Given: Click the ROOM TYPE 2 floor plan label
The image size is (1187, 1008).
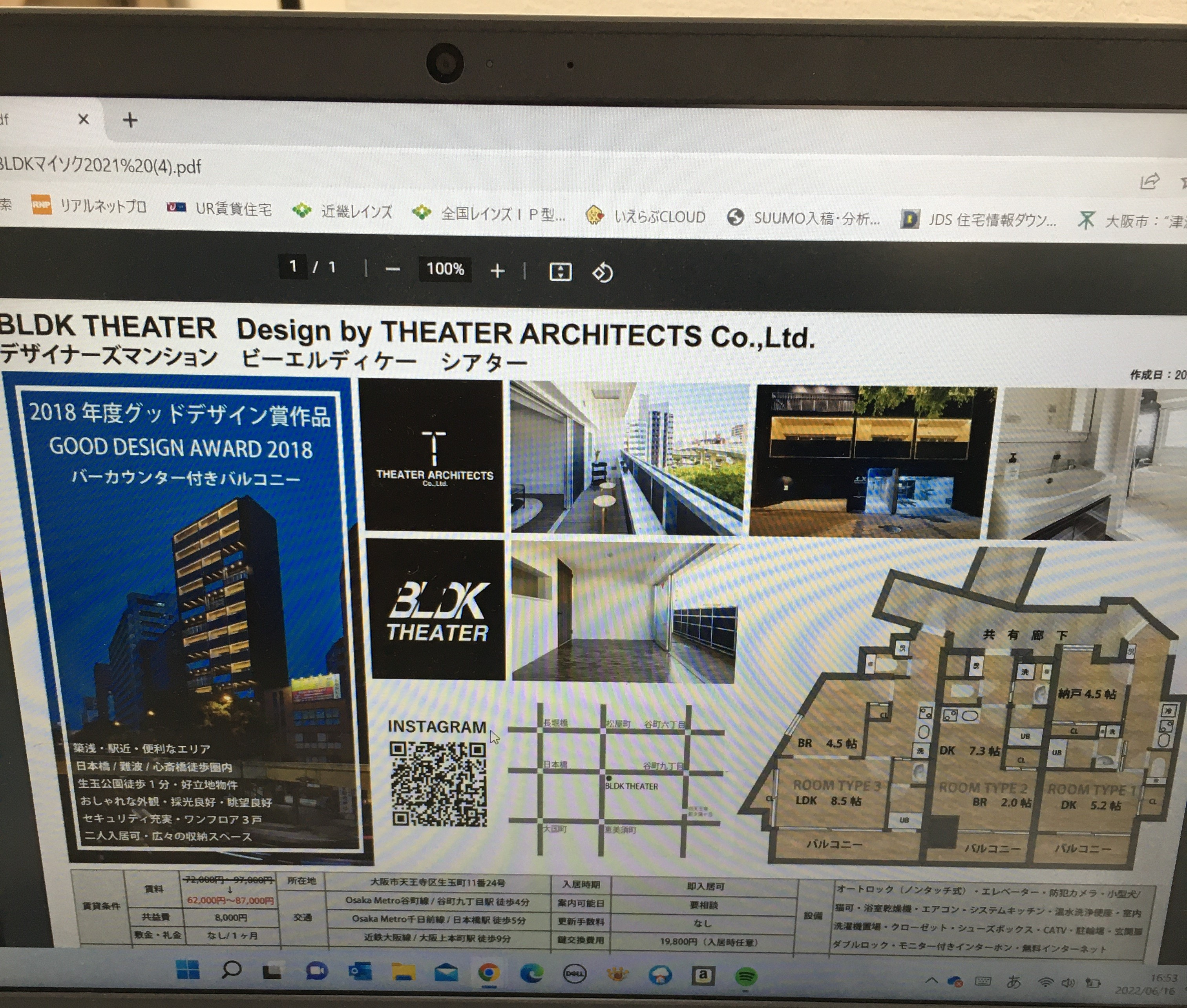Looking at the screenshot, I should (983, 788).
